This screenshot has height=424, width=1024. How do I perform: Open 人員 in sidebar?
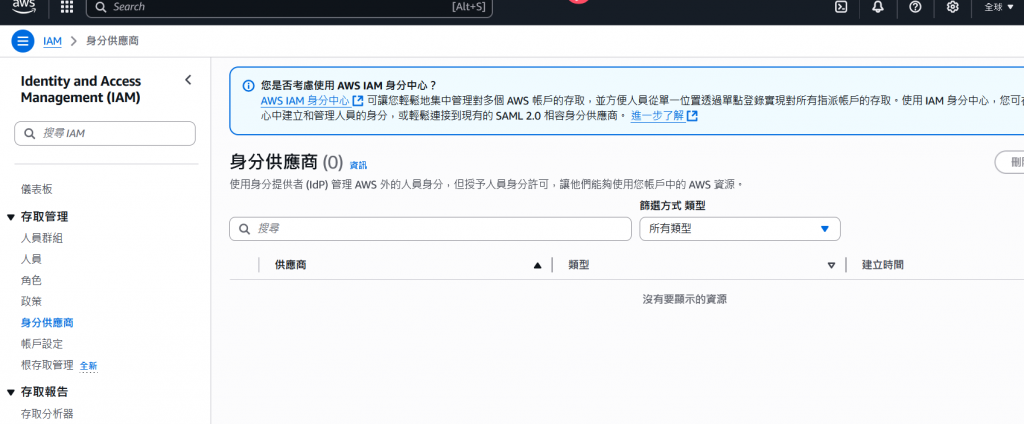tap(31, 259)
